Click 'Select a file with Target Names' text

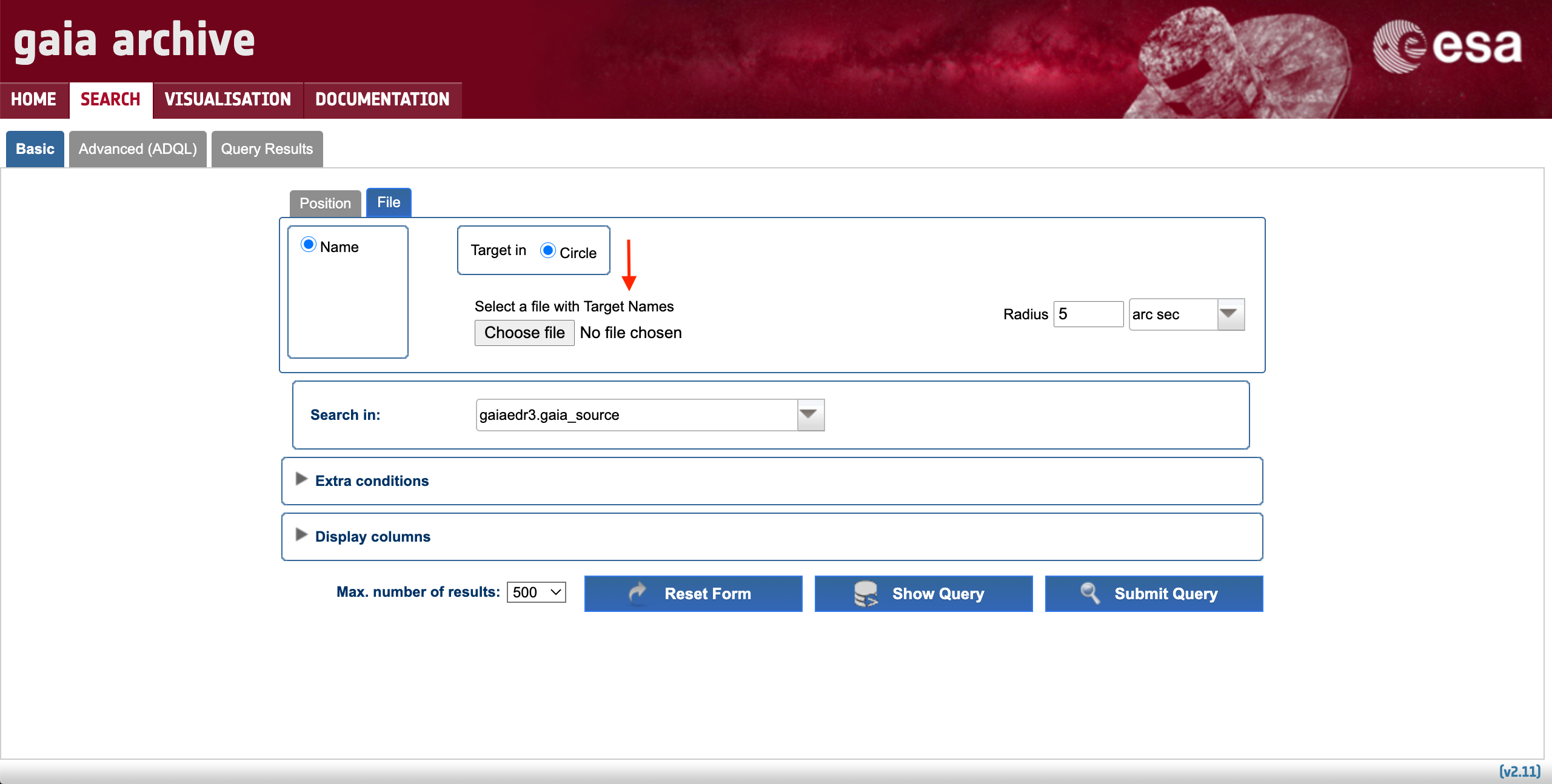[574, 307]
